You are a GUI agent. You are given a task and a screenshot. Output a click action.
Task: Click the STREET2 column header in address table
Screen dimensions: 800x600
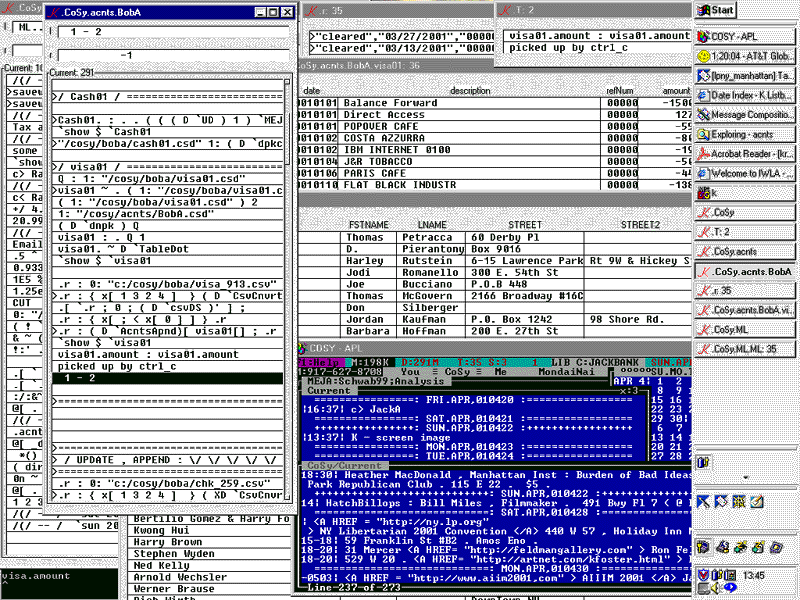[x=640, y=225]
